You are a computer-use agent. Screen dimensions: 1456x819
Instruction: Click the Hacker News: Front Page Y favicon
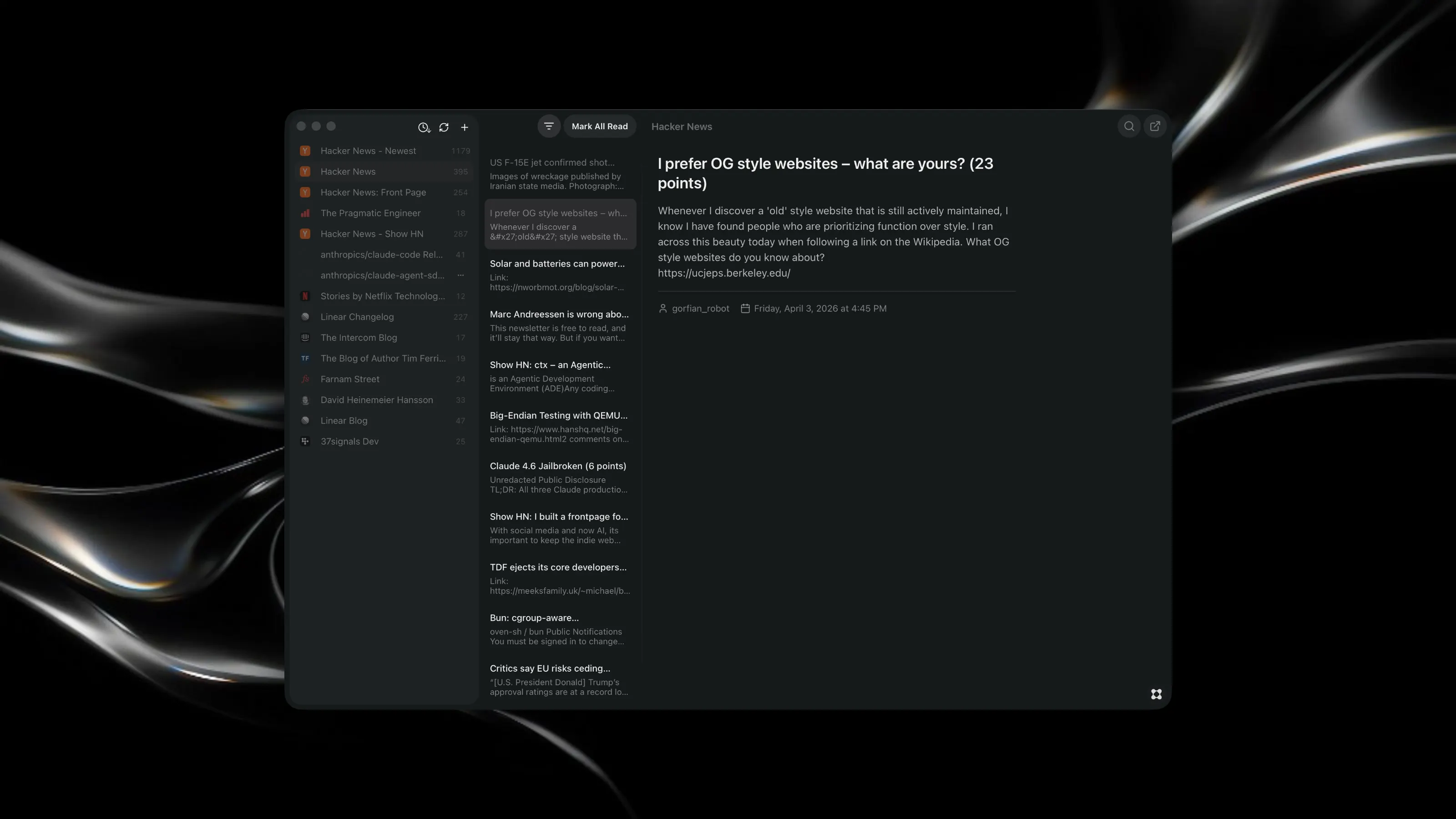click(x=305, y=192)
